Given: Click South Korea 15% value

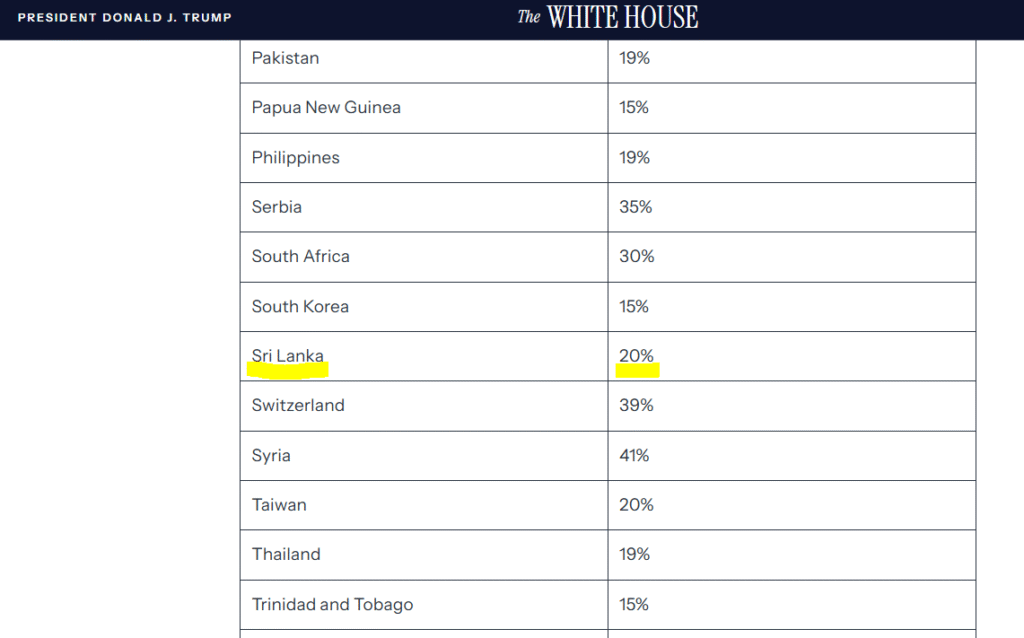Looking at the screenshot, I should [x=633, y=306].
